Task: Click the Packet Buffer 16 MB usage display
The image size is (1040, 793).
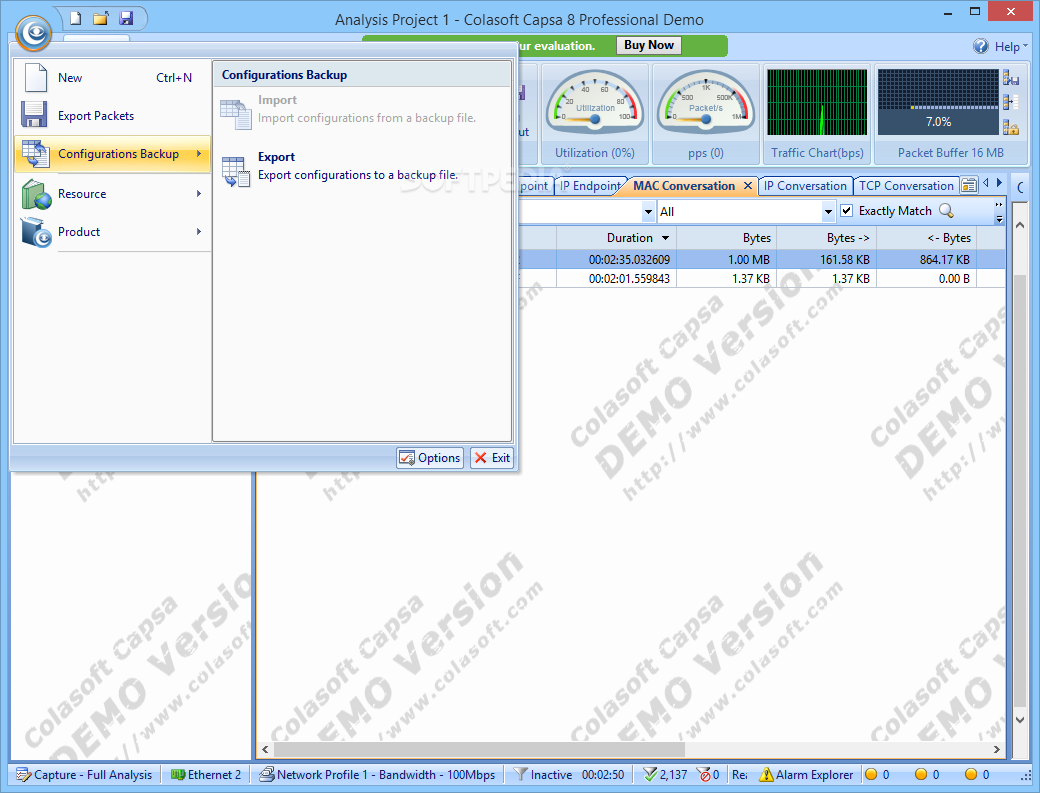Action: pyautogui.click(x=938, y=102)
